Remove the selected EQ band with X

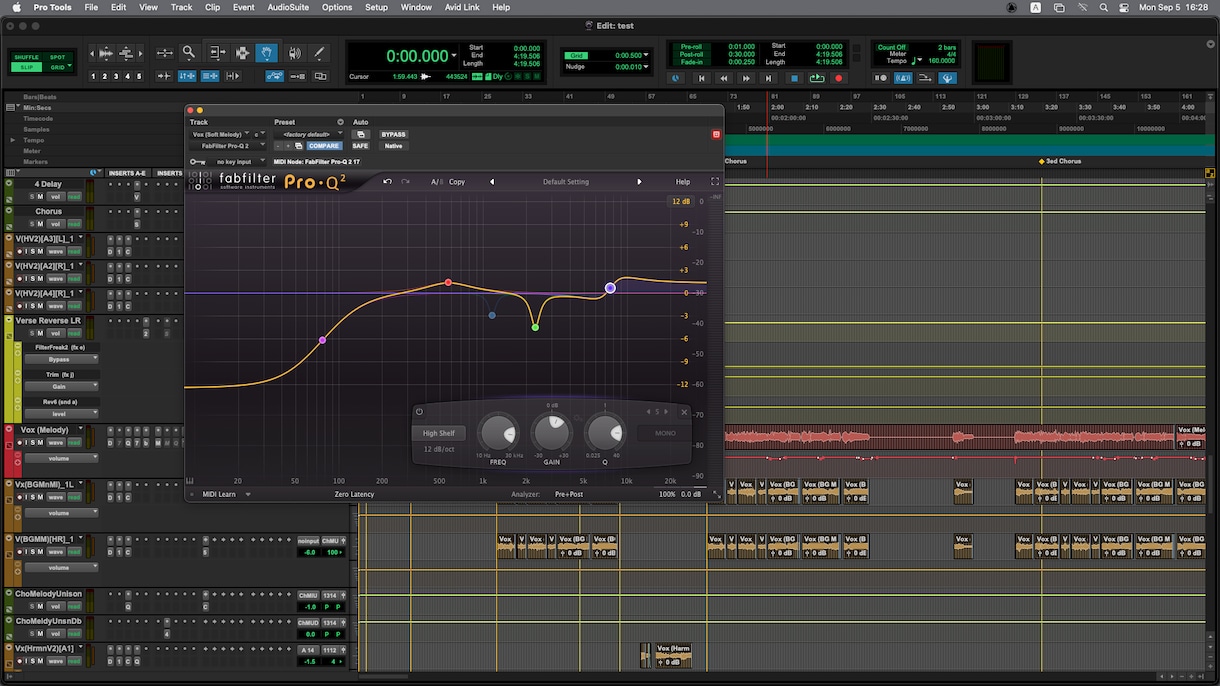pyautogui.click(x=684, y=412)
